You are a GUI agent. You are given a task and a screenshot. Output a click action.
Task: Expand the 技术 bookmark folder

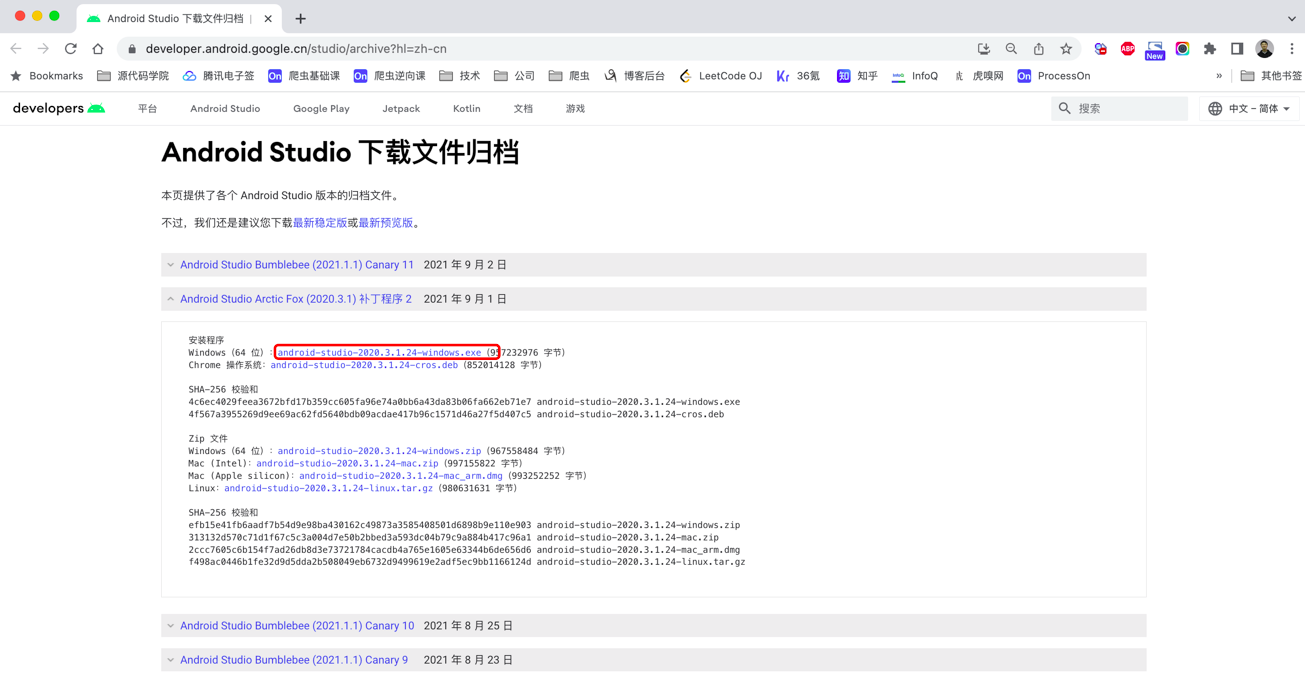click(460, 76)
